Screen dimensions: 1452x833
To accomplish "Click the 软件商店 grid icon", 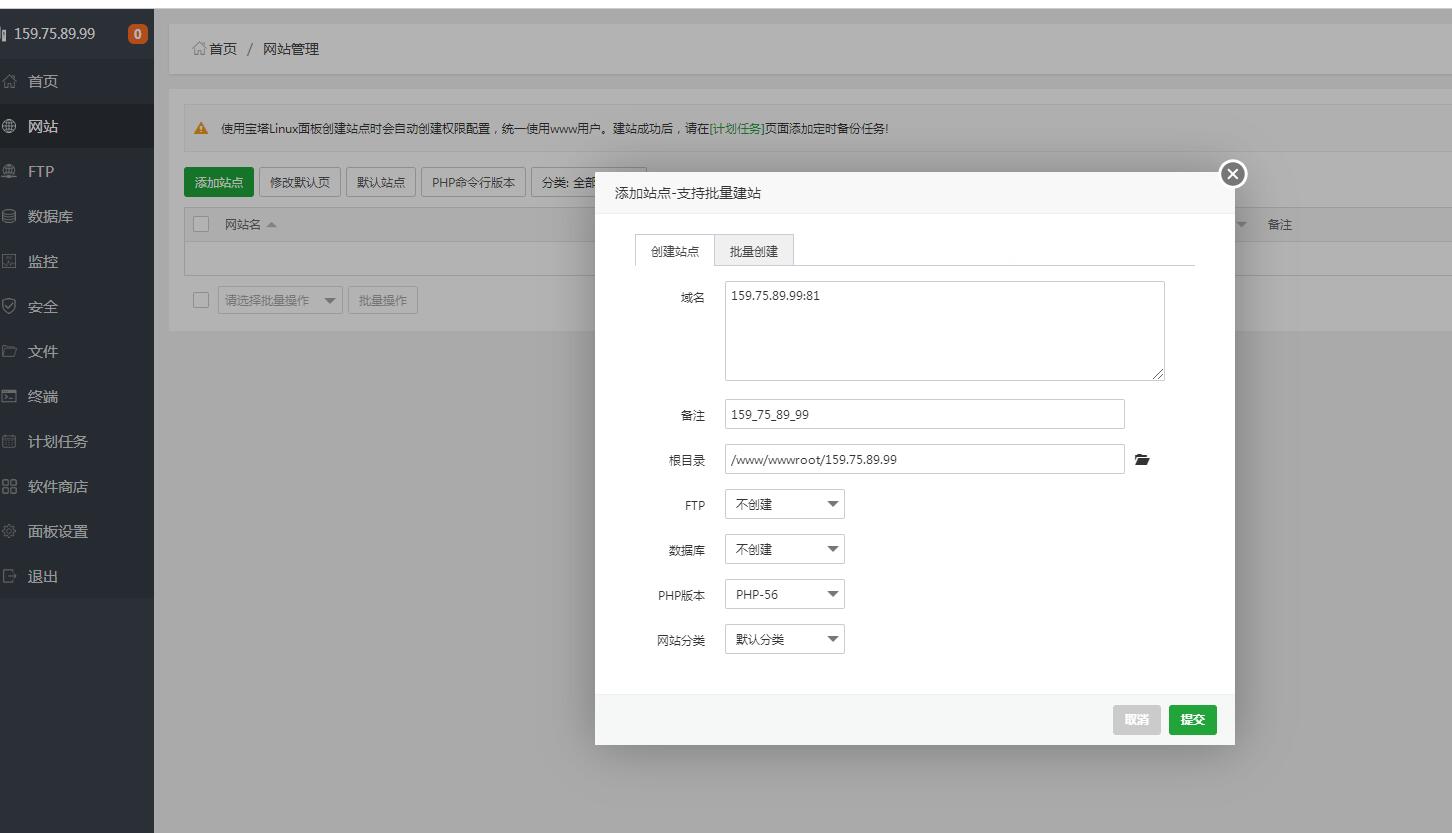I will [10, 487].
